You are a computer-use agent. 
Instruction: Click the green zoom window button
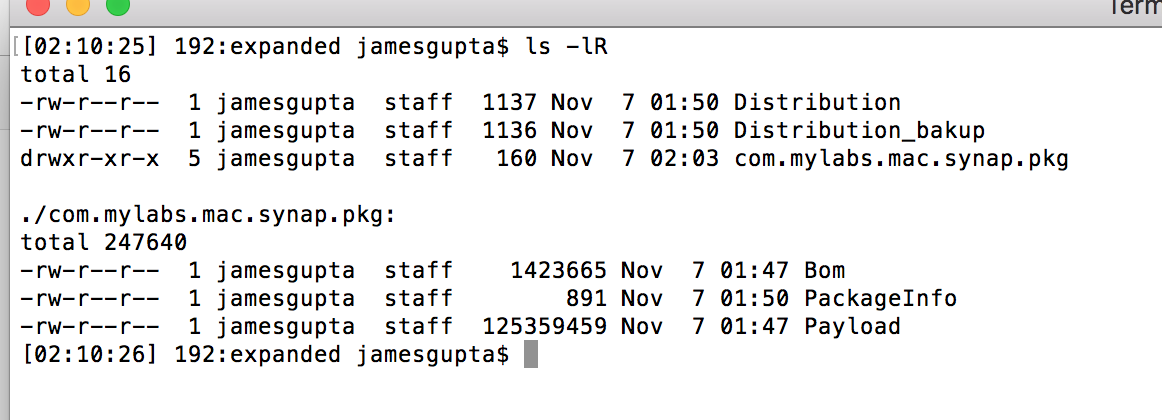pyautogui.click(x=118, y=6)
